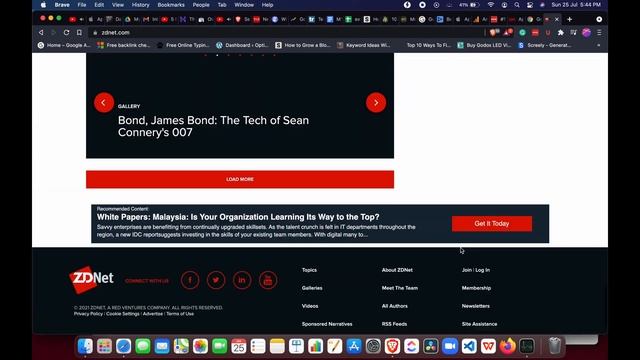
Task: Bookmark this page icon in toolbar
Action: [x=79, y=32]
